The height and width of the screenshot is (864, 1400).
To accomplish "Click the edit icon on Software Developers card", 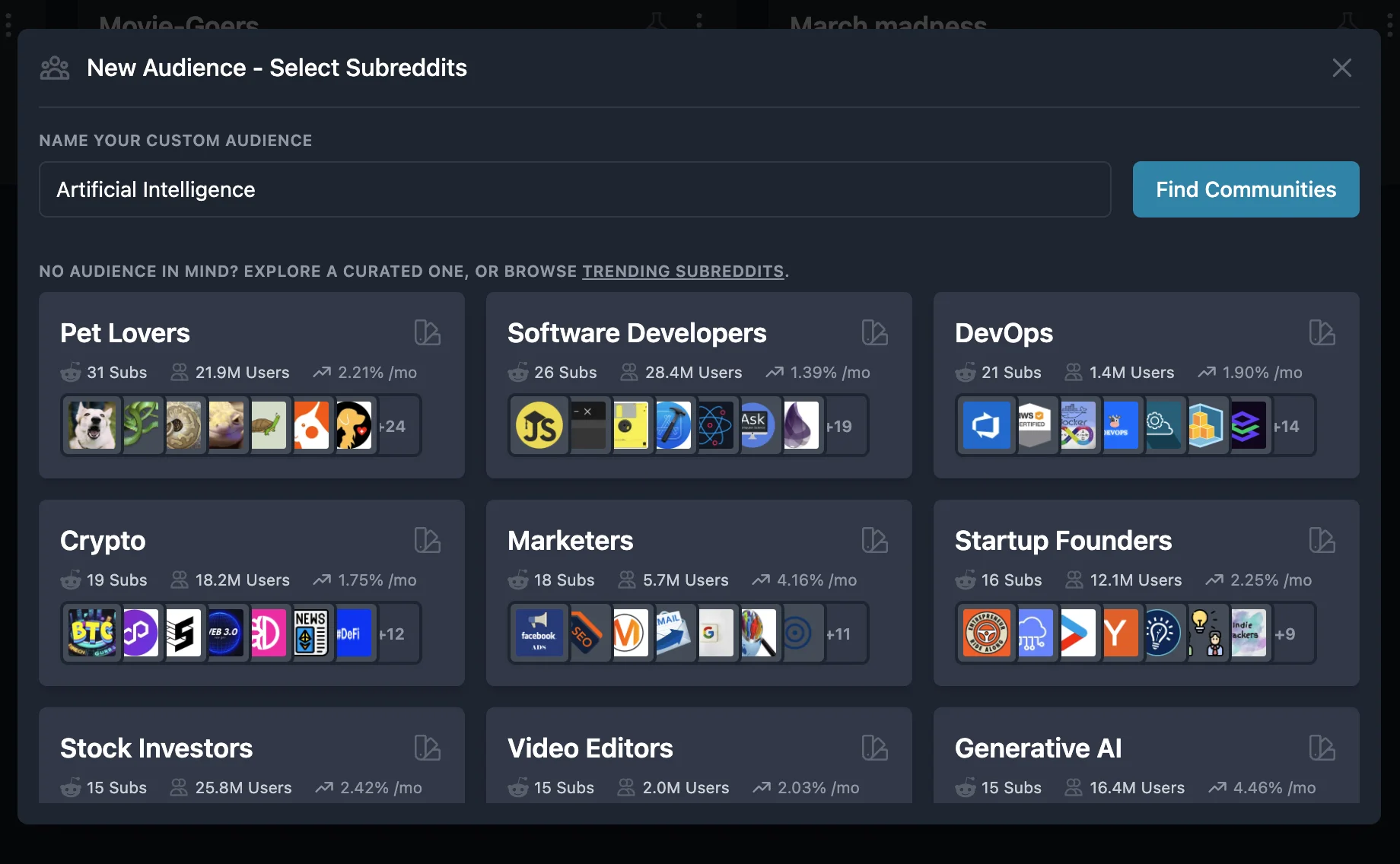I will tap(874, 332).
